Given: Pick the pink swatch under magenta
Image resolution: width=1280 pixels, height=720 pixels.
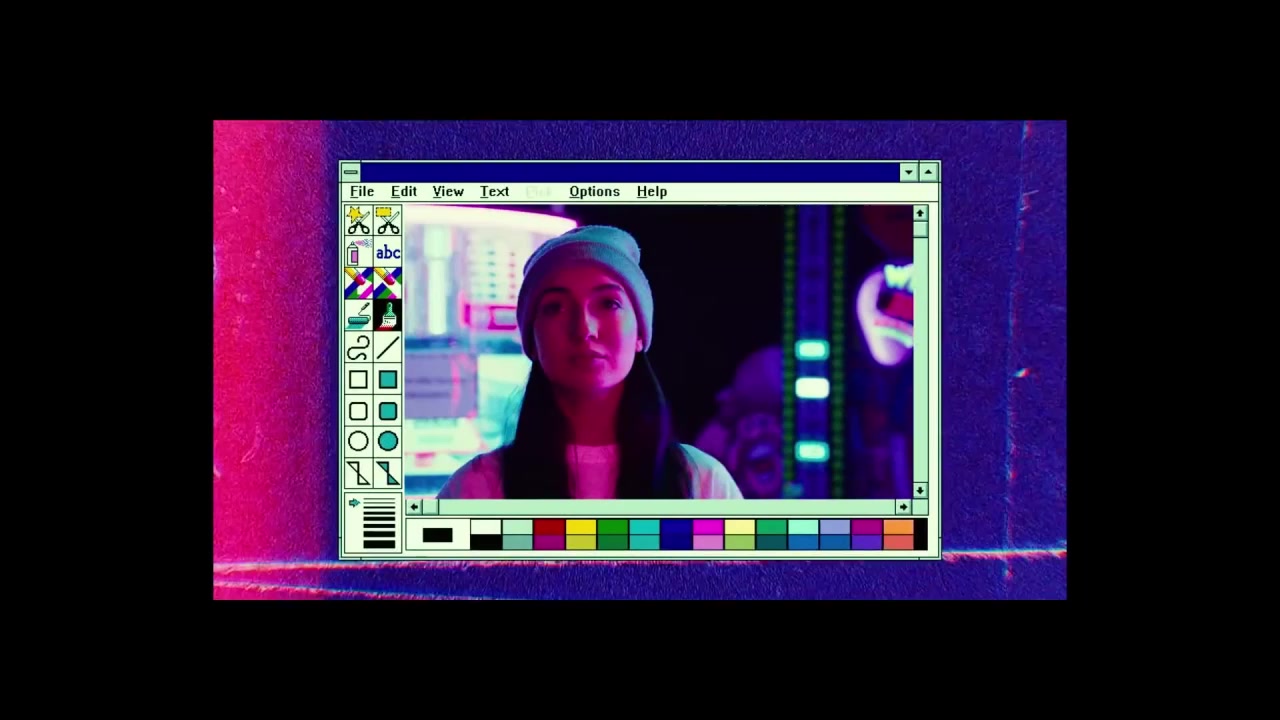Looking at the screenshot, I should click(x=708, y=542).
